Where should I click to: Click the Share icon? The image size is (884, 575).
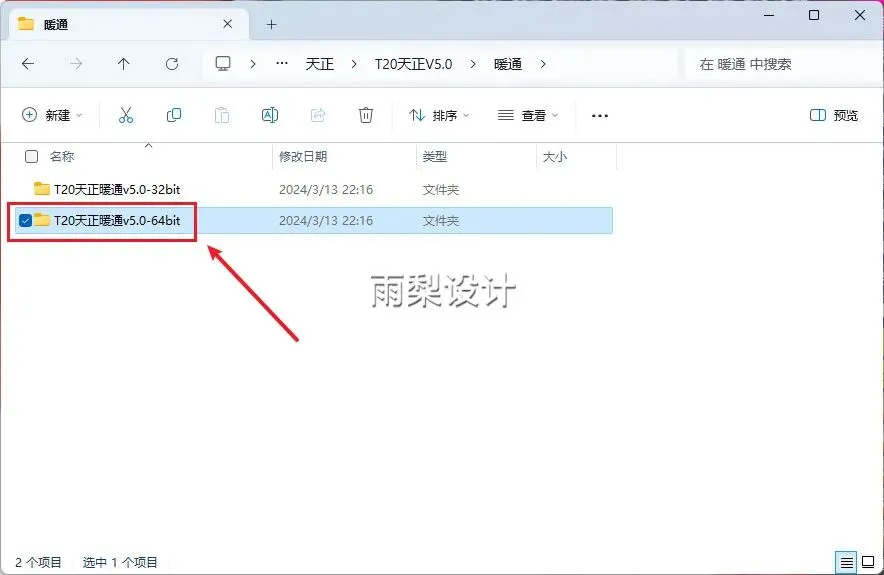tap(318, 115)
